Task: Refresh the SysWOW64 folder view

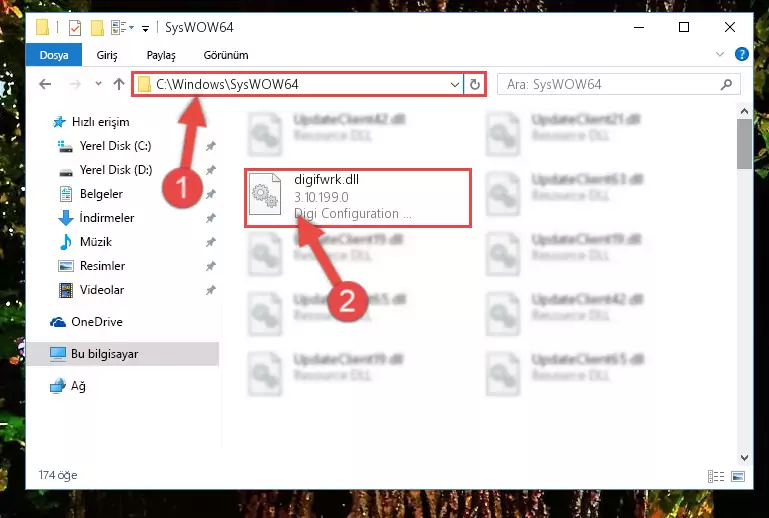Action: [474, 84]
